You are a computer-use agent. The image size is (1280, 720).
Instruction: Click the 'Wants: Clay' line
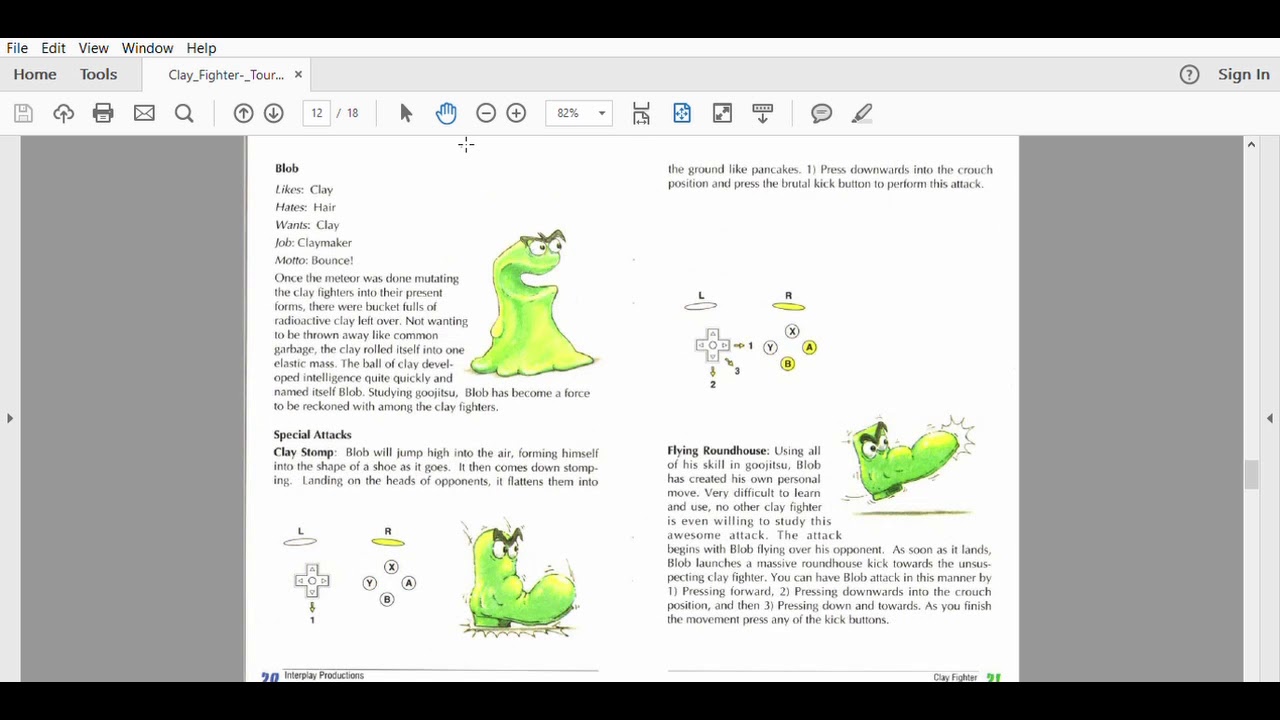point(307,225)
